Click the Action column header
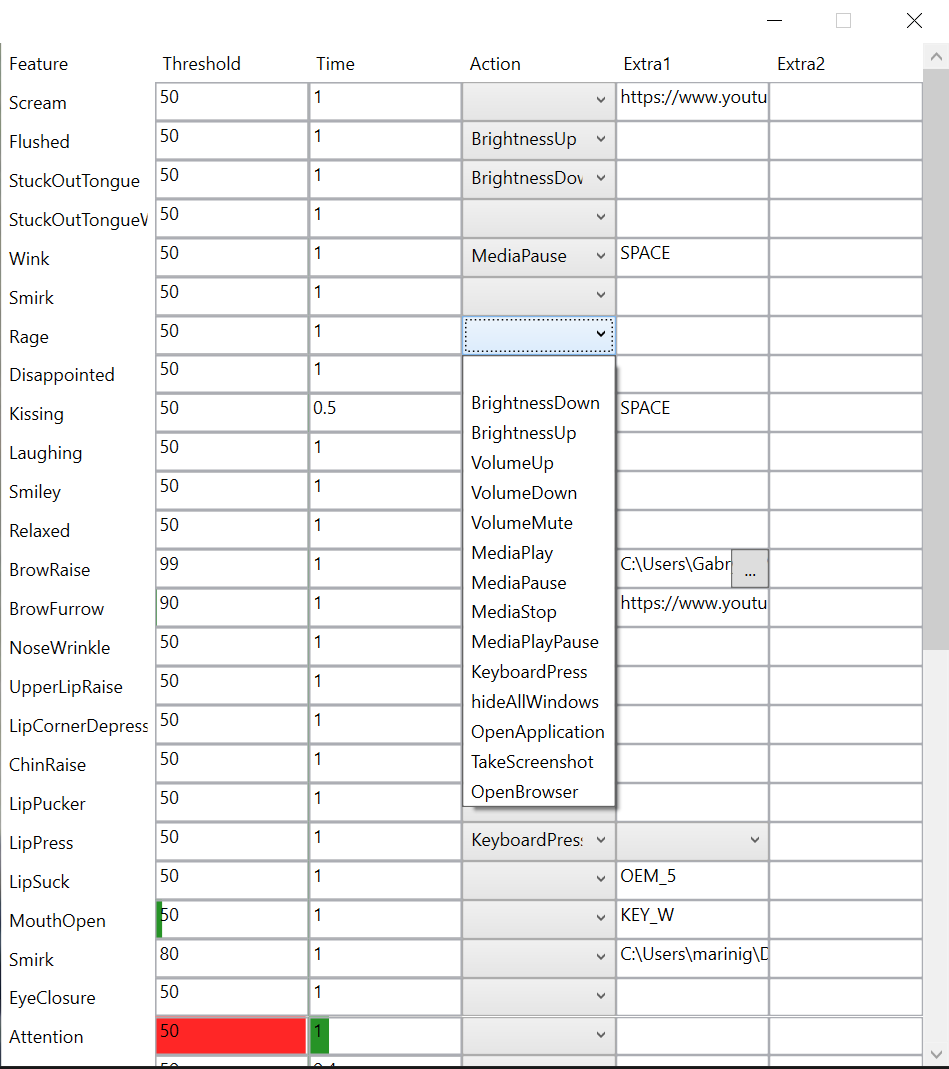949x1069 pixels. click(x=495, y=64)
